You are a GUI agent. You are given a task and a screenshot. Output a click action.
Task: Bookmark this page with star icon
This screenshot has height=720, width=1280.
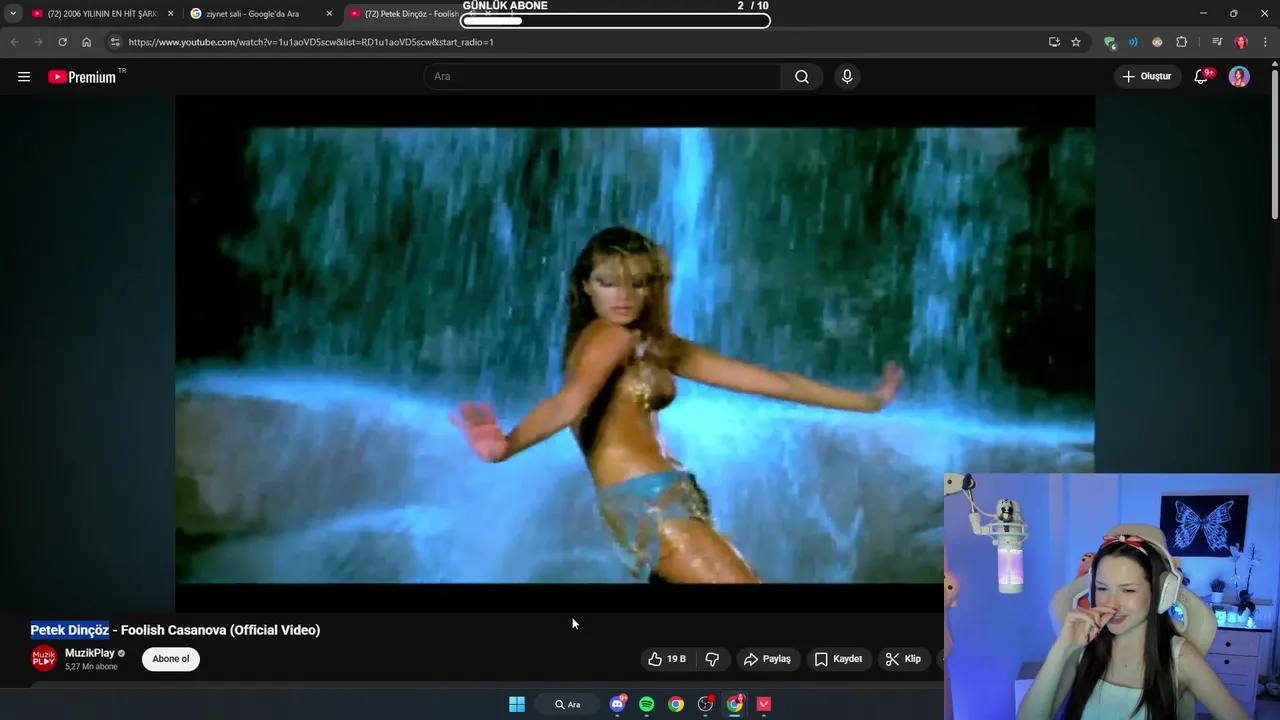click(x=1076, y=42)
